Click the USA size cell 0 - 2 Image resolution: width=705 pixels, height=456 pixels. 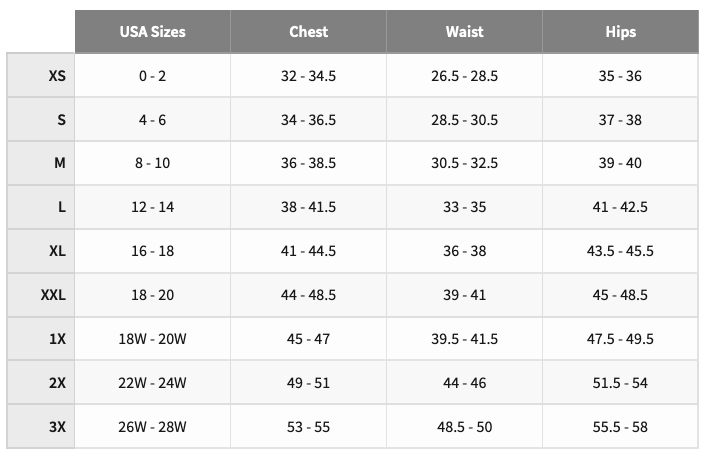point(152,76)
